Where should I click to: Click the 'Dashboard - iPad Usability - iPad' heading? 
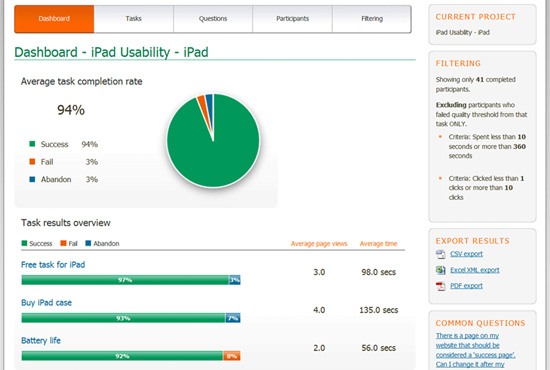pos(111,52)
